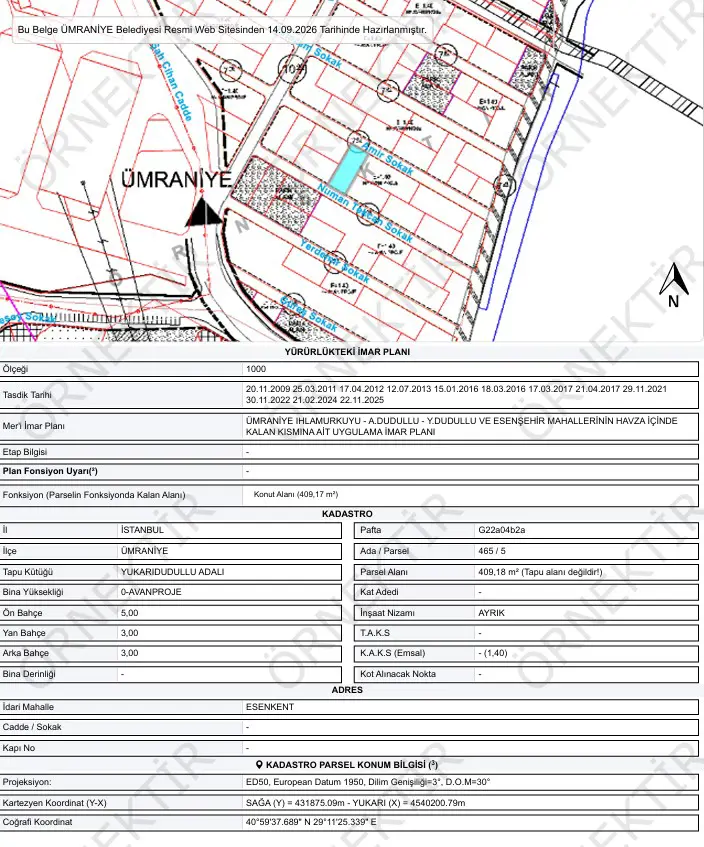The height and width of the screenshot is (847, 704).
Task: Click the Fonksiyon (Parselin Fonksiyonda Kalan Alanı) label
Action: [x=94, y=495]
